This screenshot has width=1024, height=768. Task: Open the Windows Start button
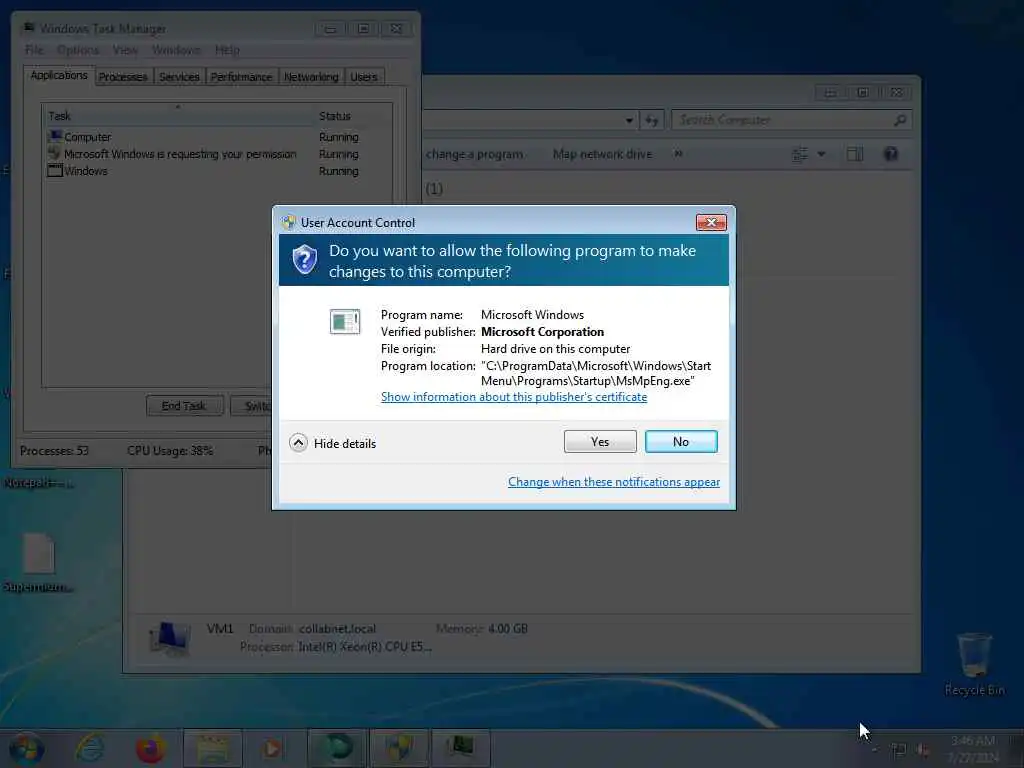[27, 748]
